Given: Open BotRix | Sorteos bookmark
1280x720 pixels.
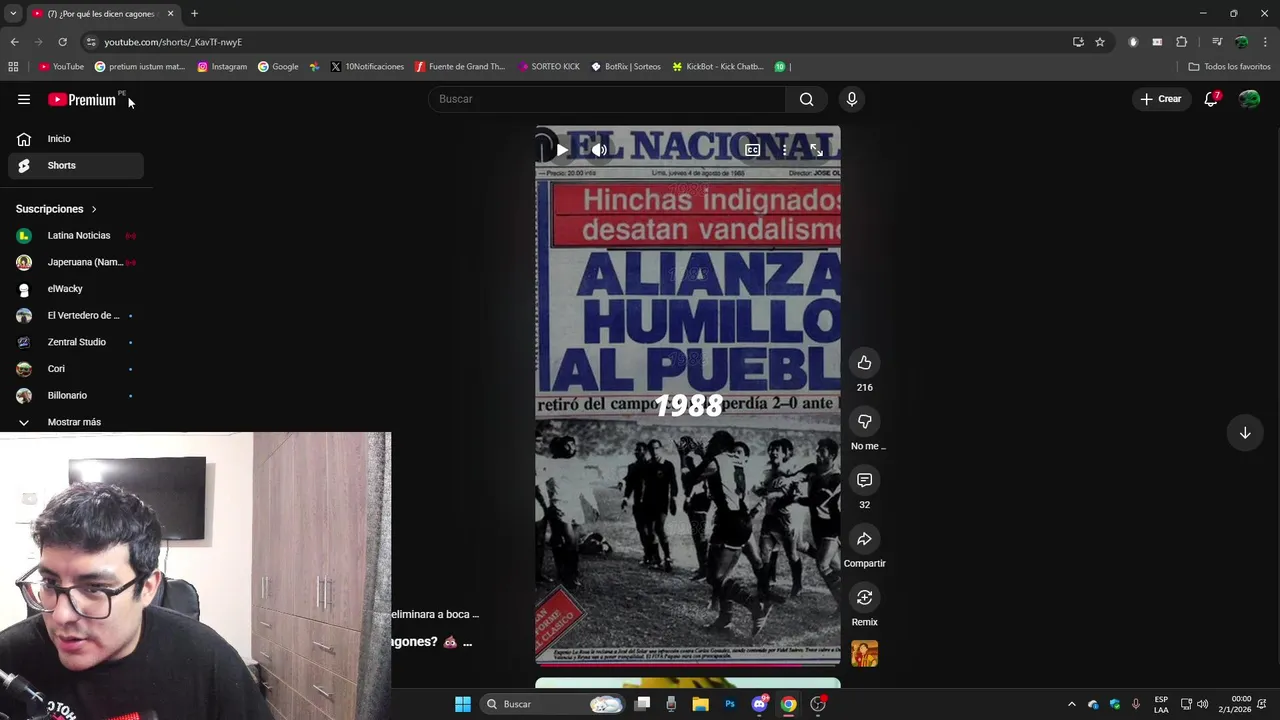Looking at the screenshot, I should click(626, 67).
